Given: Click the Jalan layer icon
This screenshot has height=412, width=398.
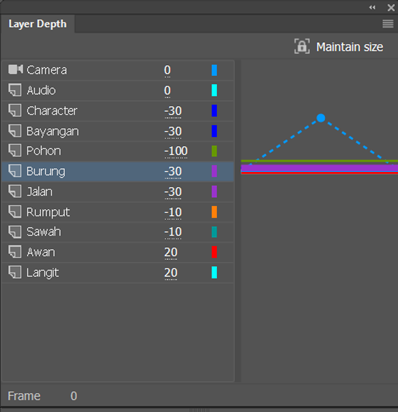Looking at the screenshot, I should [15, 192].
